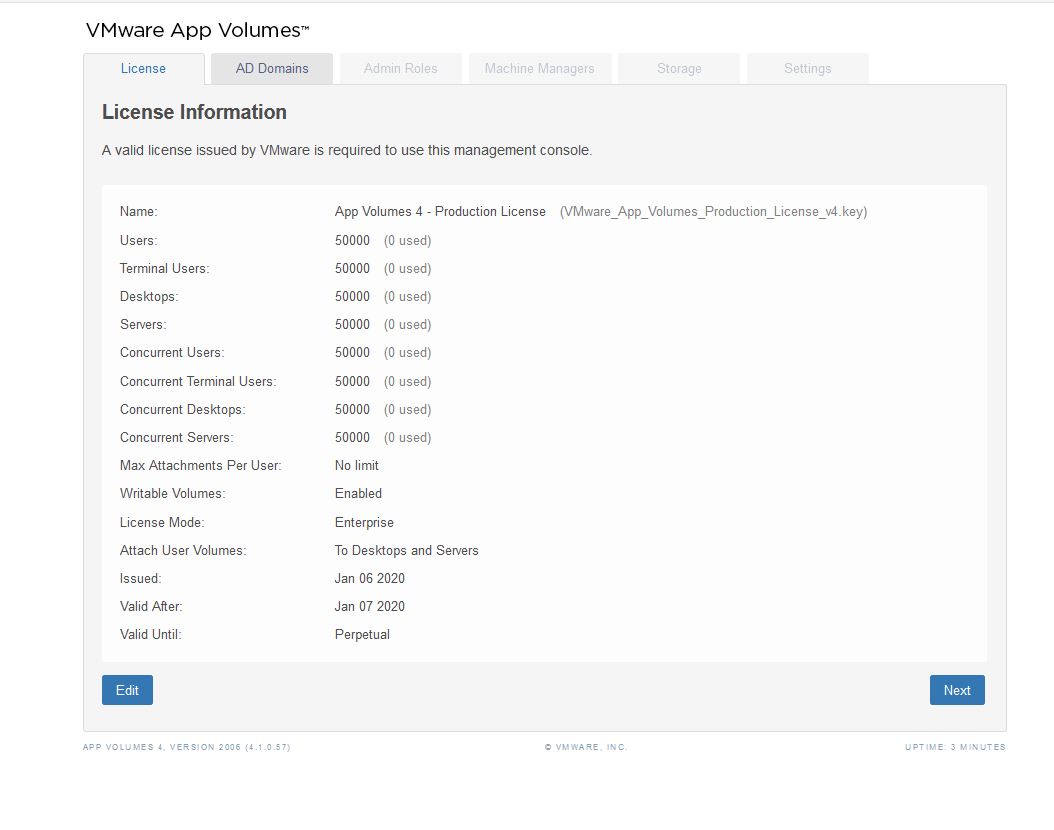Screen dimensions: 1054x830
Task: Click the VMware App Volumes title
Action: point(198,30)
